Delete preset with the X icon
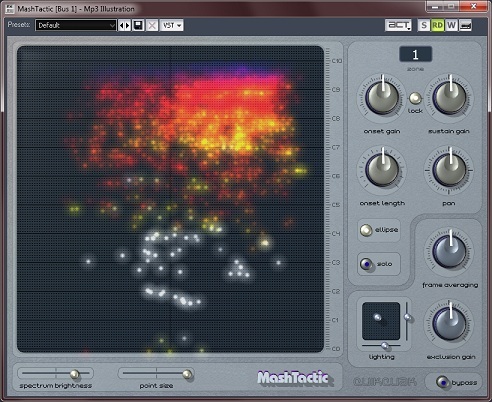The image size is (492, 402). (152, 25)
